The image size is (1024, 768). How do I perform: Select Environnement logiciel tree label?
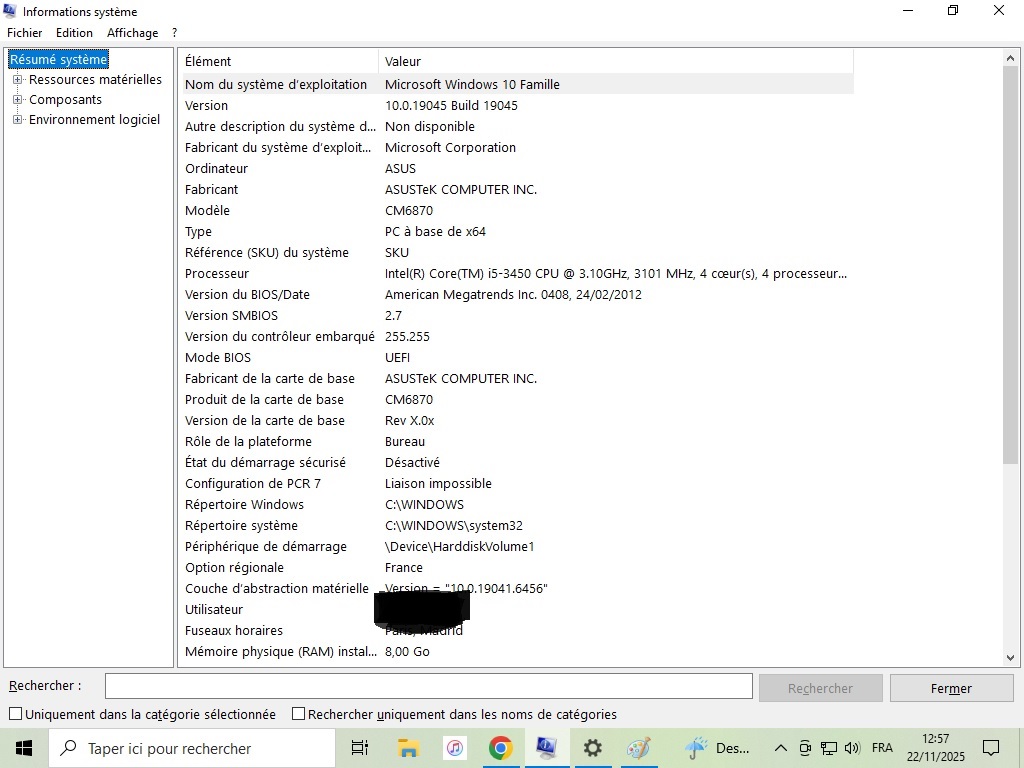[x=95, y=120]
